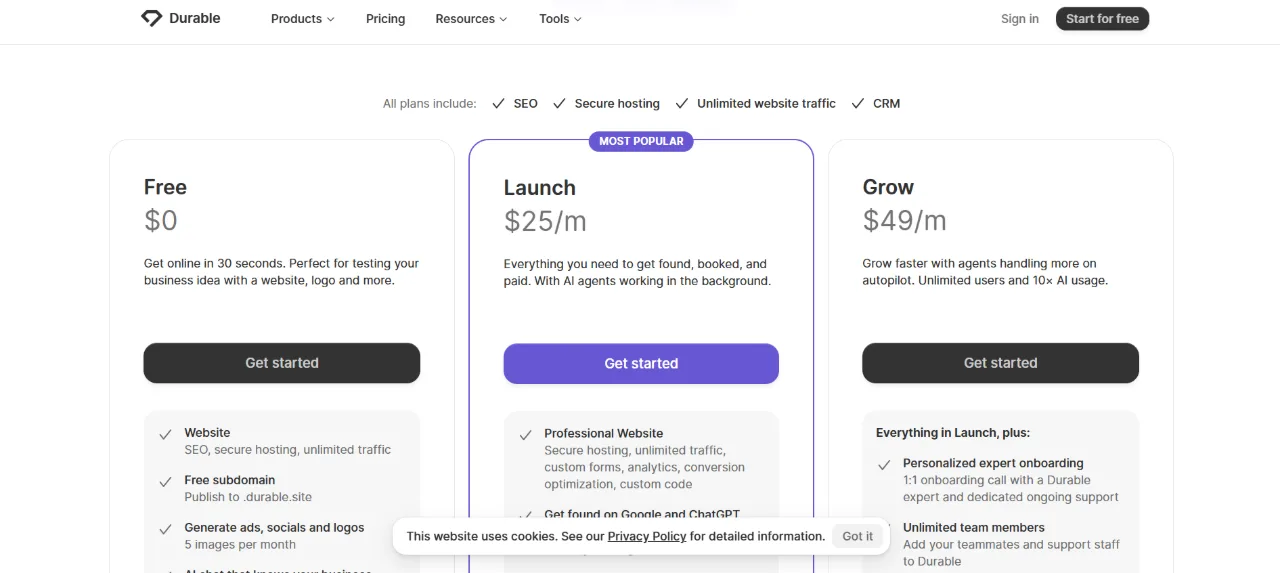Go to the Pricing page

[x=386, y=19]
